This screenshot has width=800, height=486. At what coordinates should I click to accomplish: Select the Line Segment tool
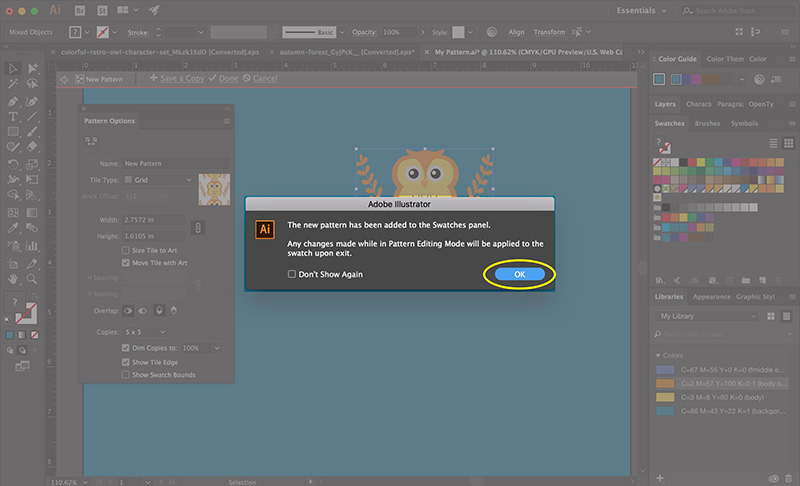(x=32, y=117)
